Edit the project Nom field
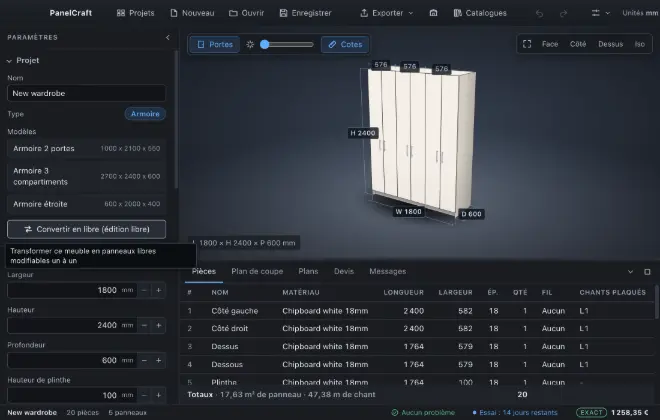 click(86, 93)
